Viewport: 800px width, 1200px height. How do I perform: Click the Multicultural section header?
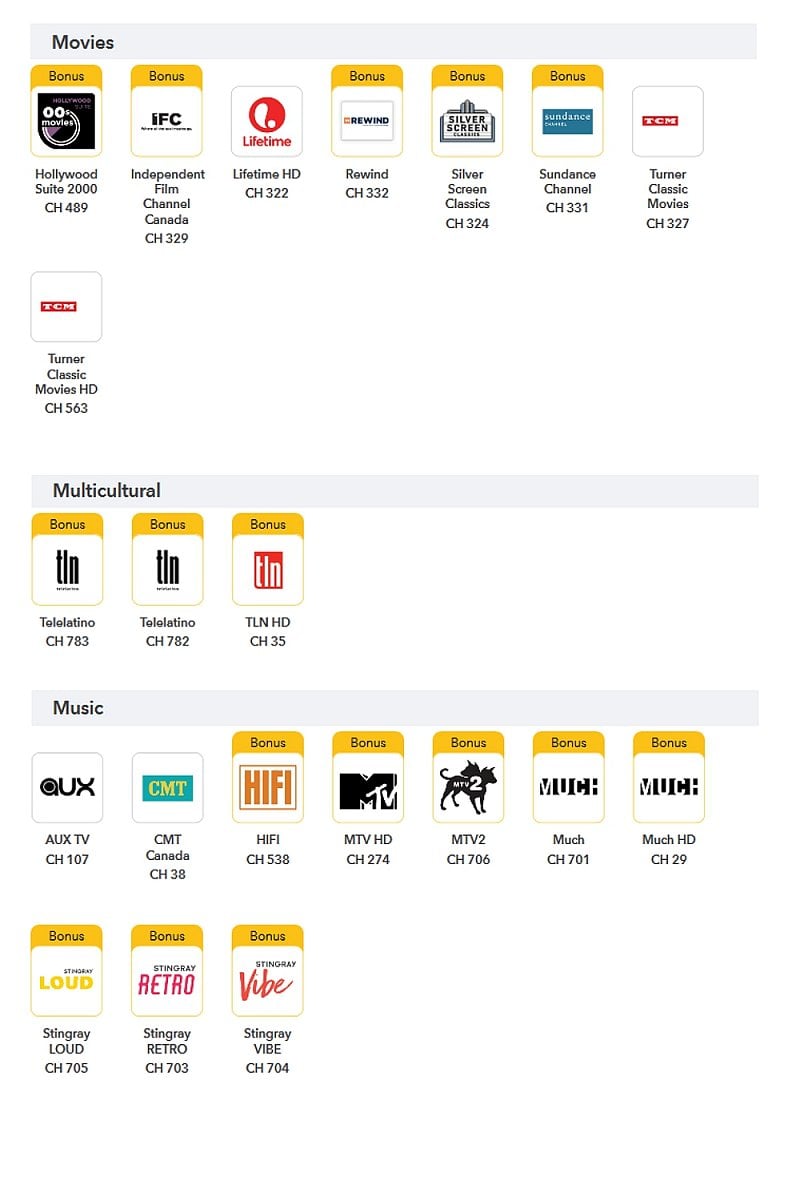394,490
